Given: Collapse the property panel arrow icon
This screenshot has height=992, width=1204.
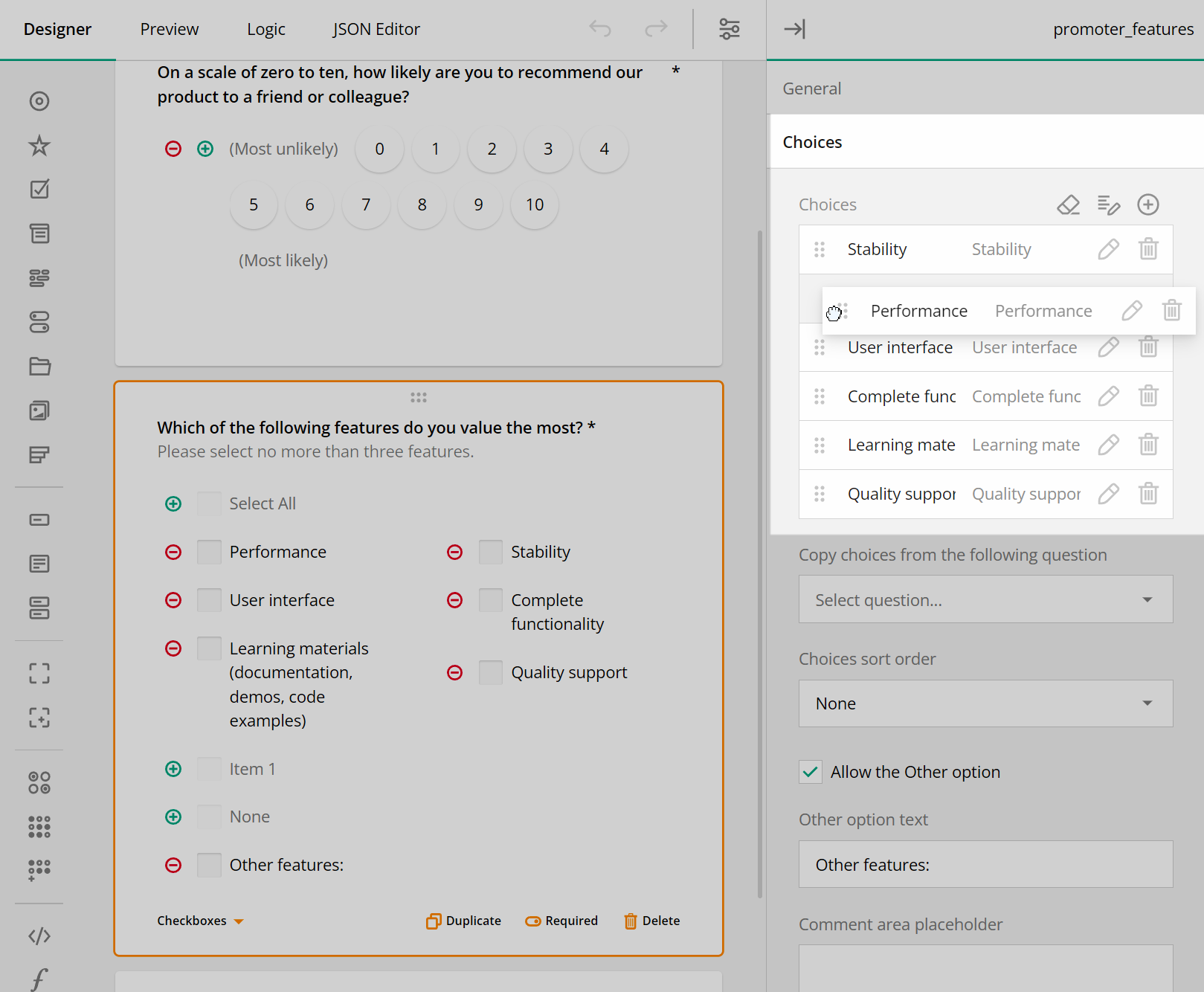Looking at the screenshot, I should tap(794, 29).
